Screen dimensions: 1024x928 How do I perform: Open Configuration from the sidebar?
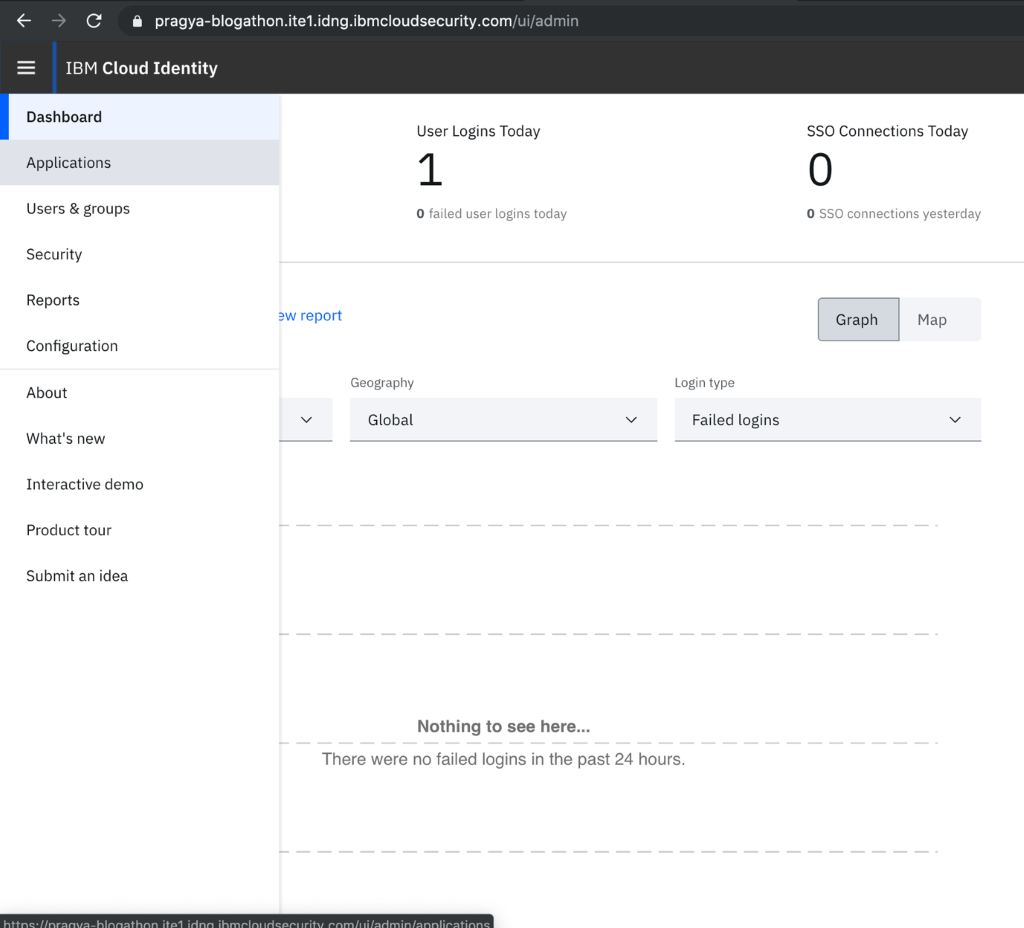coord(140,345)
